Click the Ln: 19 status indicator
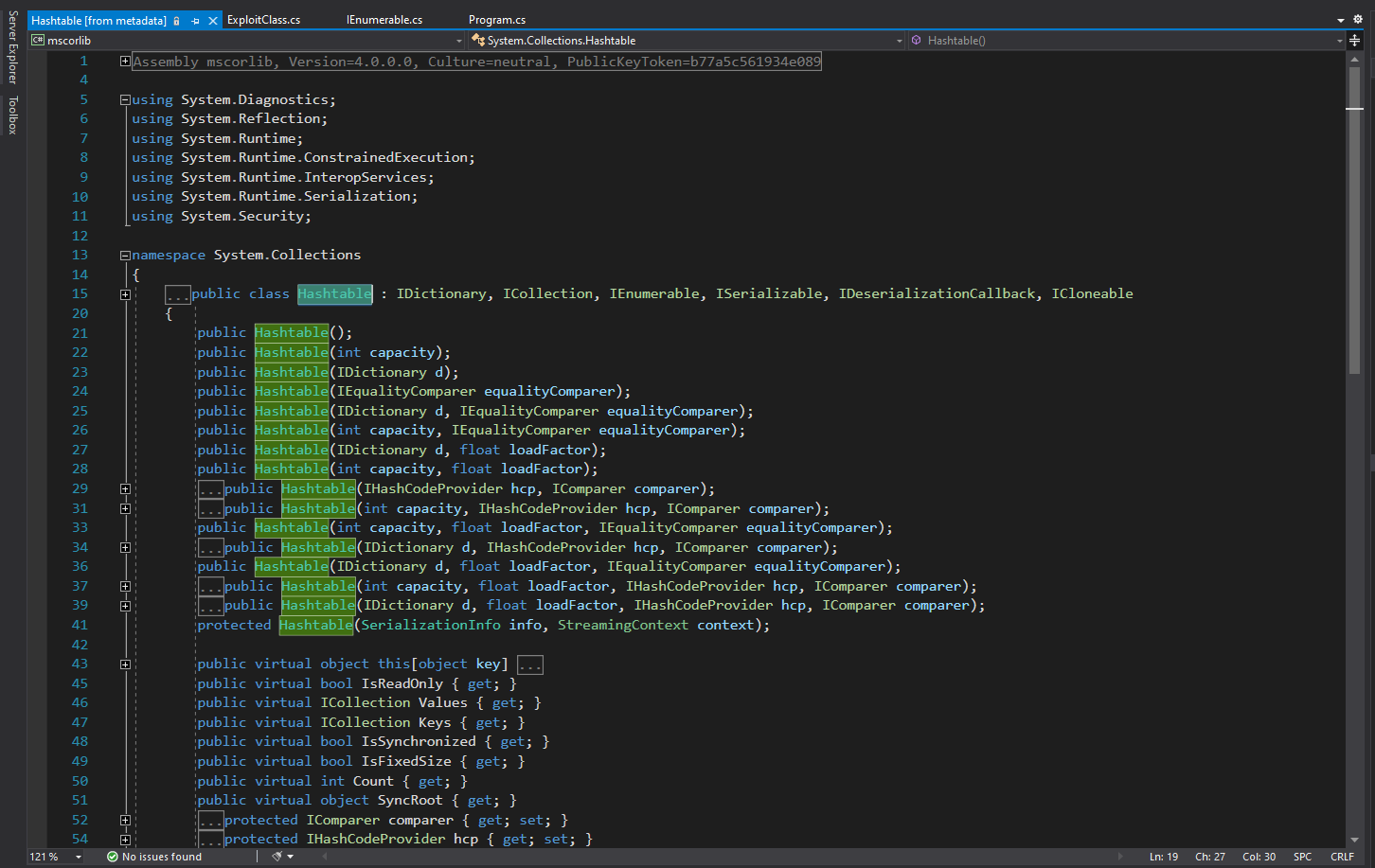 [x=1164, y=857]
